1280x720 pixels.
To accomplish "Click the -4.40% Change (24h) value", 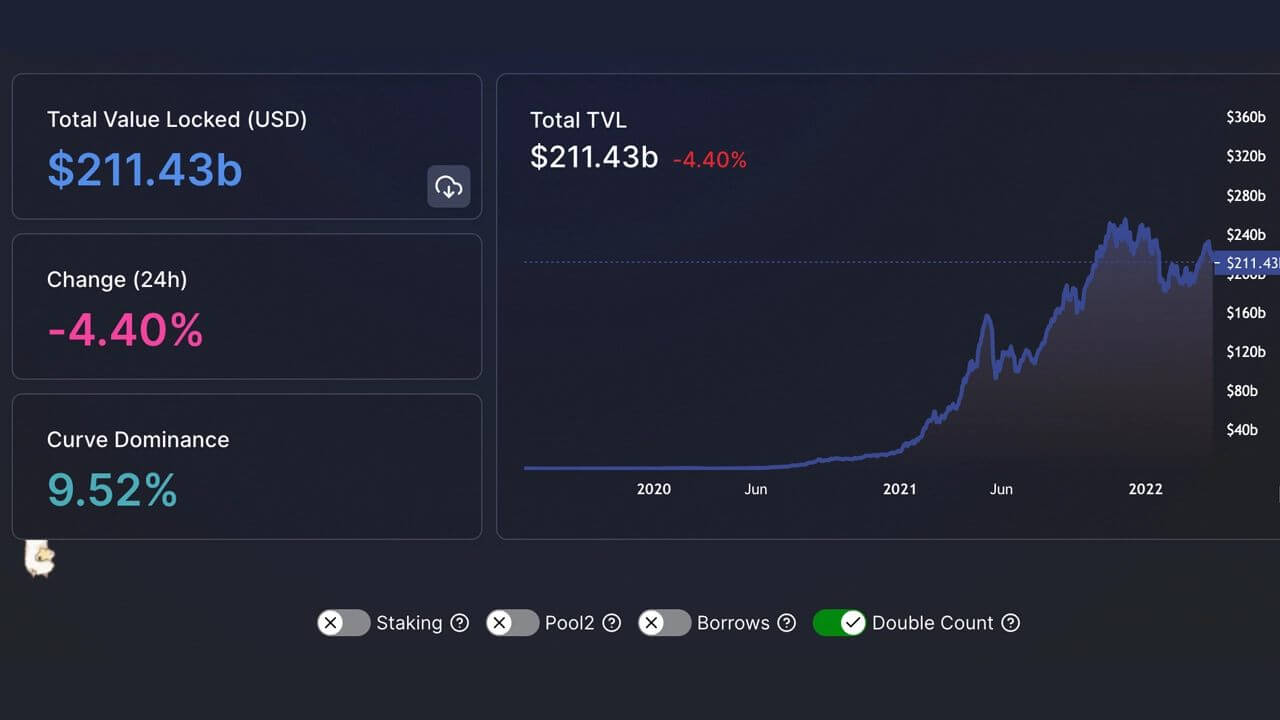I will pyautogui.click(x=125, y=330).
